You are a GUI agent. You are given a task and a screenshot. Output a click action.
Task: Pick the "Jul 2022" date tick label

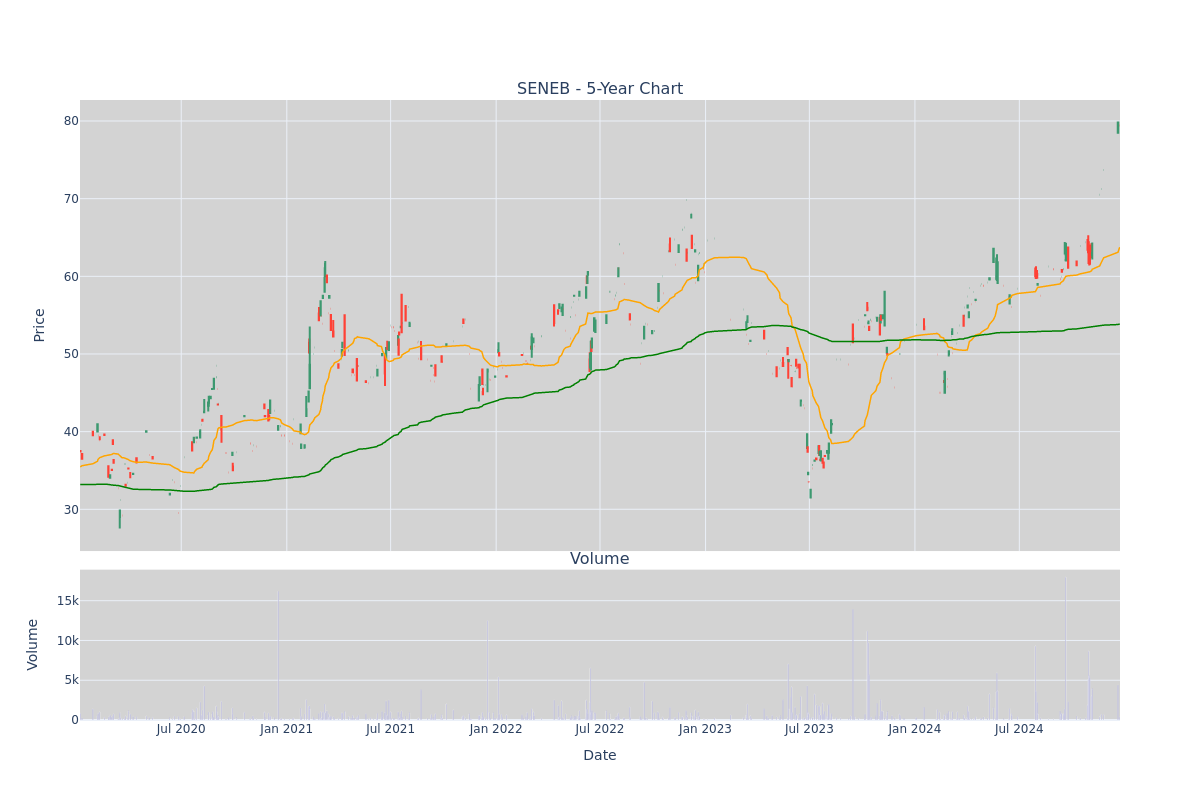[x=600, y=729]
